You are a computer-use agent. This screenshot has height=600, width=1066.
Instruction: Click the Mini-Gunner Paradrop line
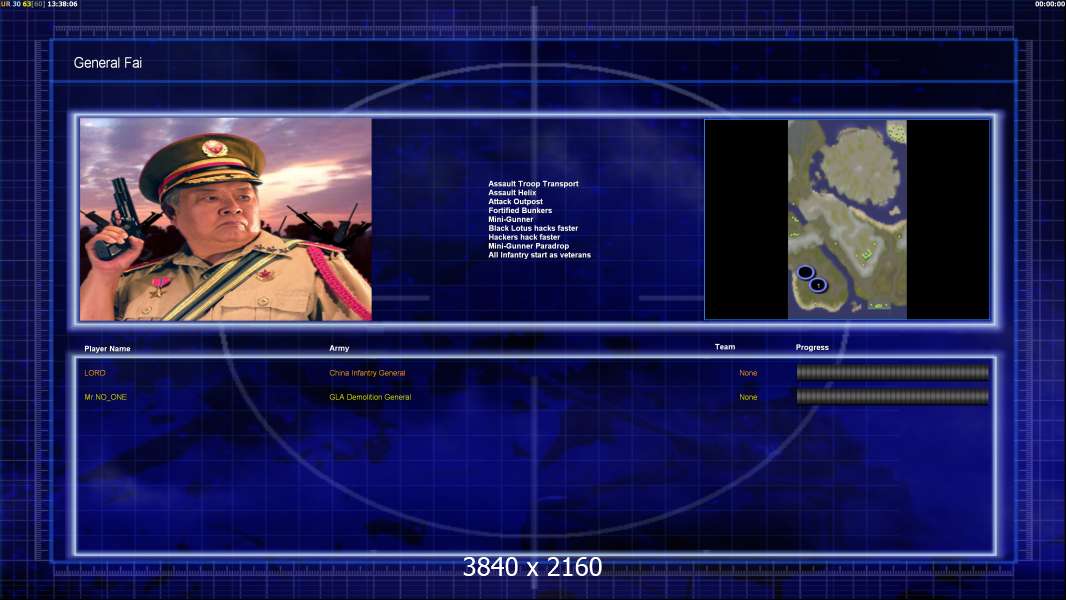click(x=528, y=246)
